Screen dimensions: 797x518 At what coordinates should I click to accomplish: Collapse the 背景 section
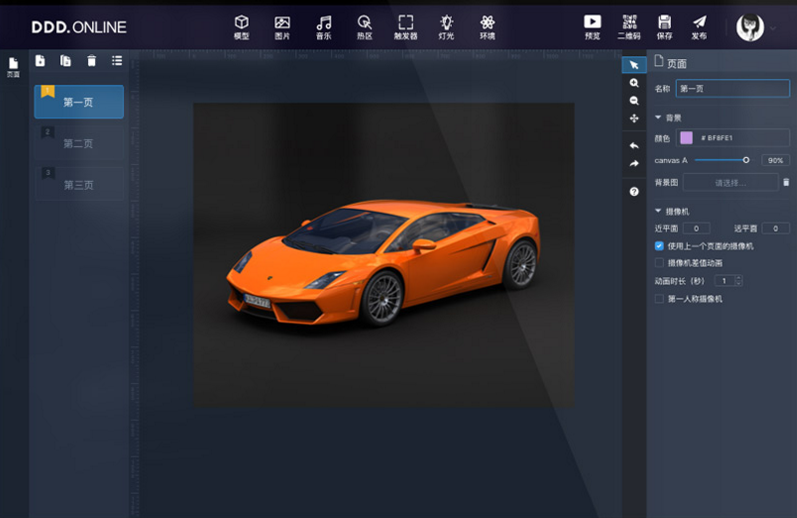(x=658, y=118)
